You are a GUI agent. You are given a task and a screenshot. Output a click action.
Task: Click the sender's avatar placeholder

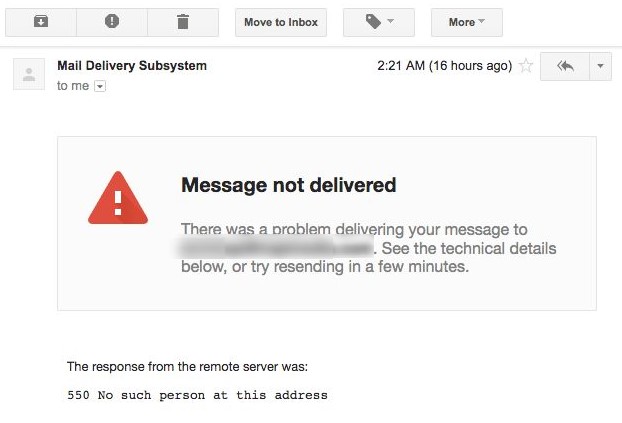[29, 74]
